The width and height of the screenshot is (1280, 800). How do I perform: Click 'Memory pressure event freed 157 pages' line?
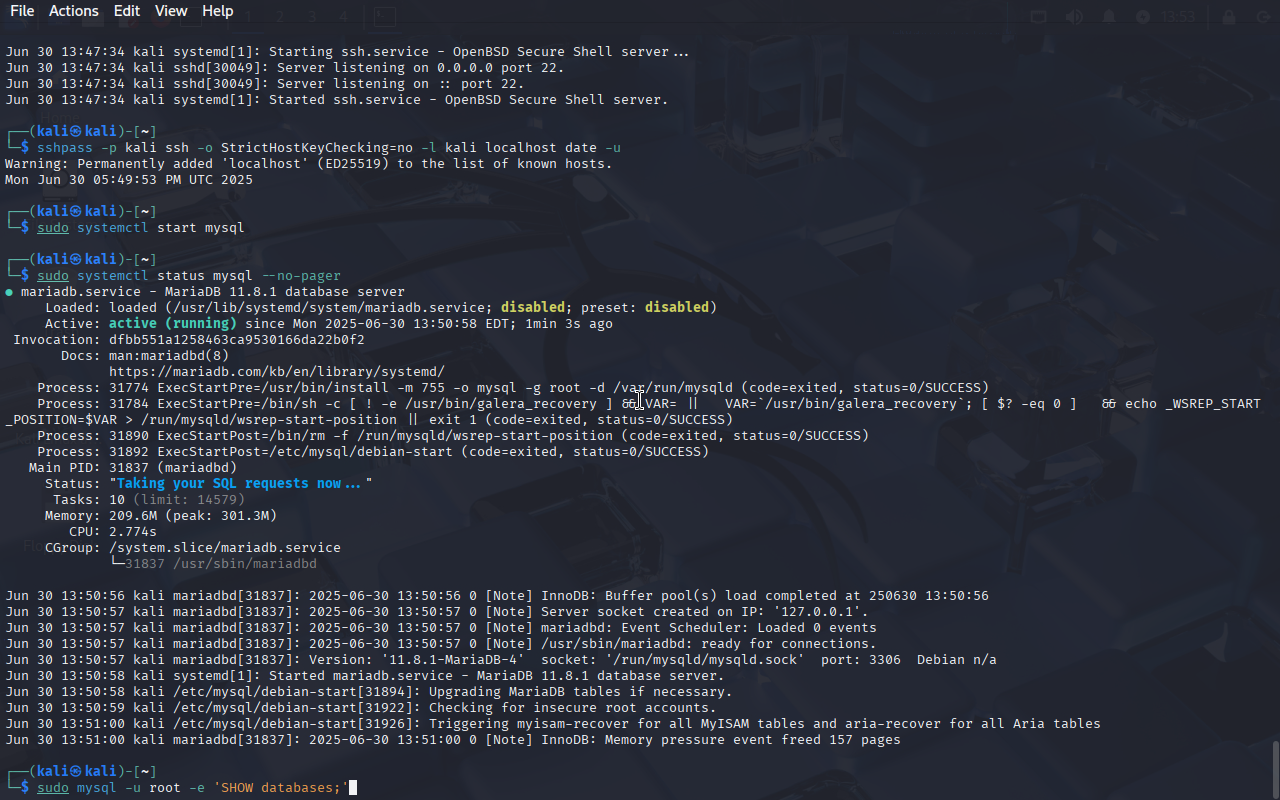pos(453,740)
